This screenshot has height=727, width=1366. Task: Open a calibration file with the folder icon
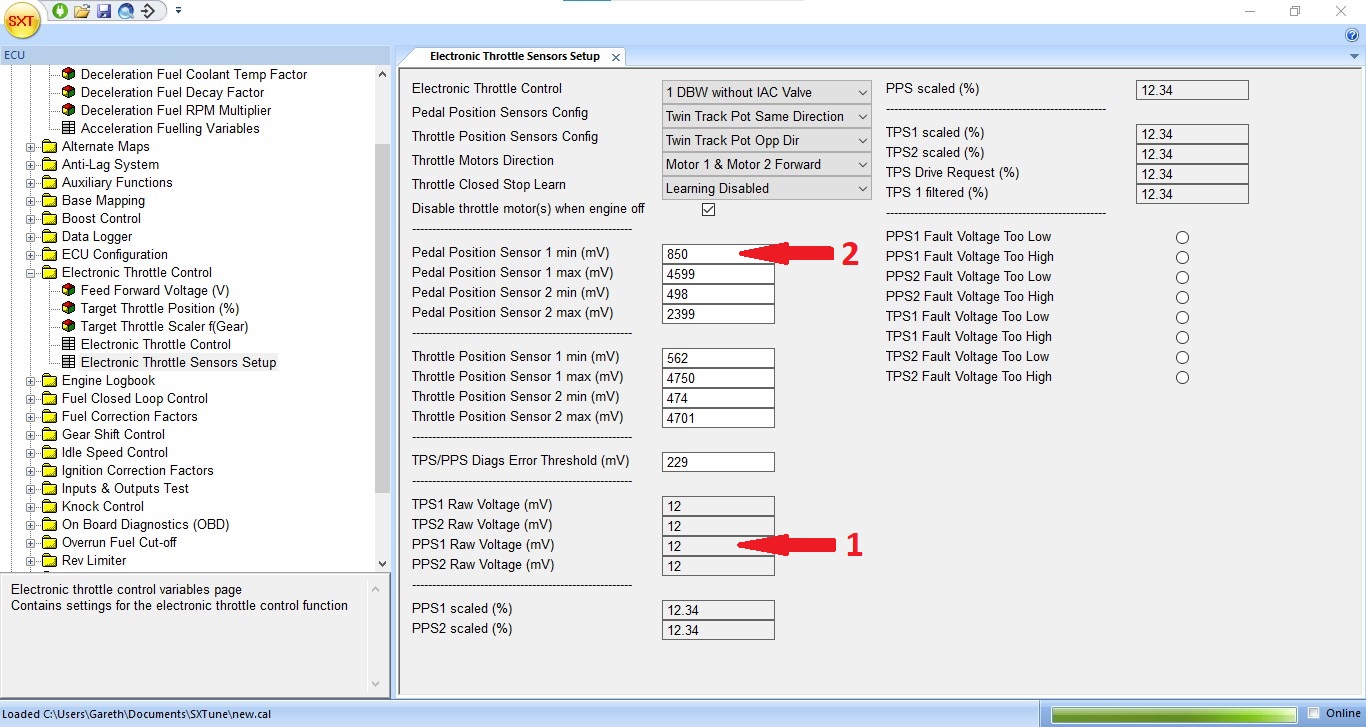[x=82, y=11]
